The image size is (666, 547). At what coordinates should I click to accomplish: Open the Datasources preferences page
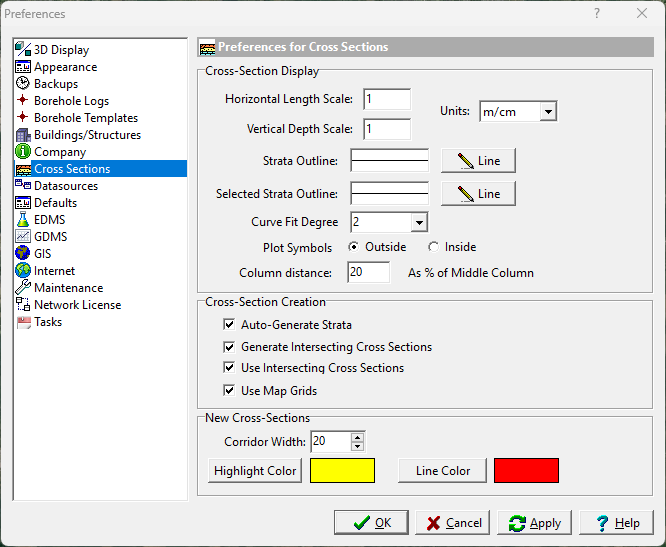pos(66,186)
